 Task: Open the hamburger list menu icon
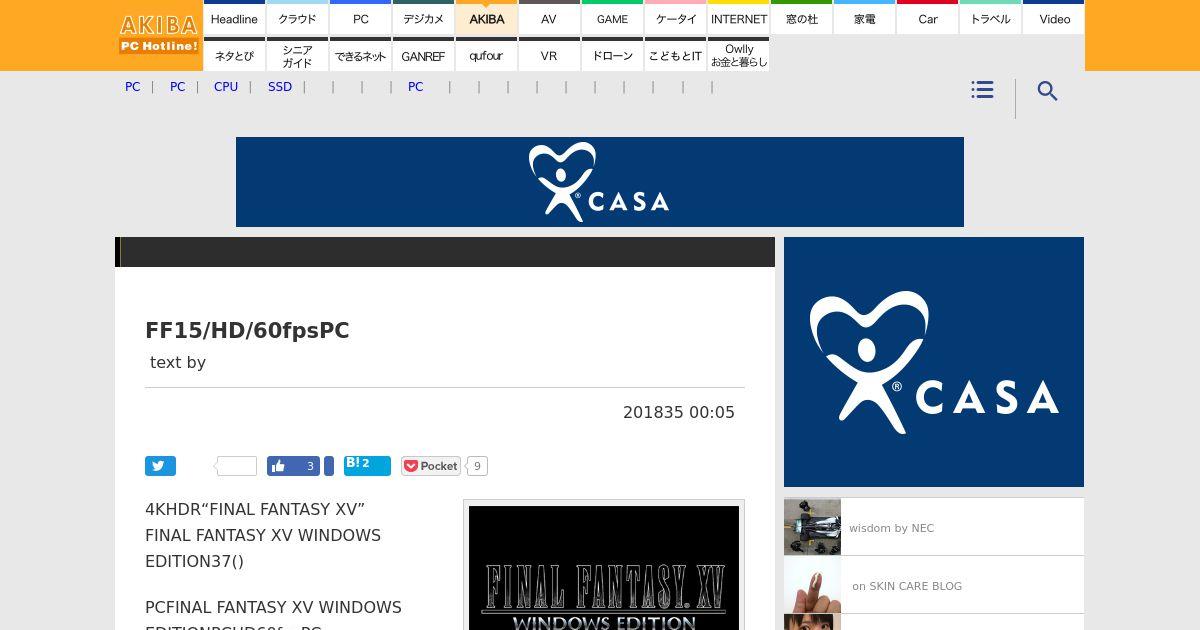(982, 90)
